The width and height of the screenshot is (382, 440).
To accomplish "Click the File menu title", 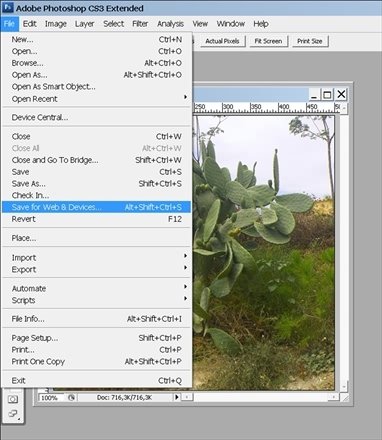I will click(x=9, y=24).
